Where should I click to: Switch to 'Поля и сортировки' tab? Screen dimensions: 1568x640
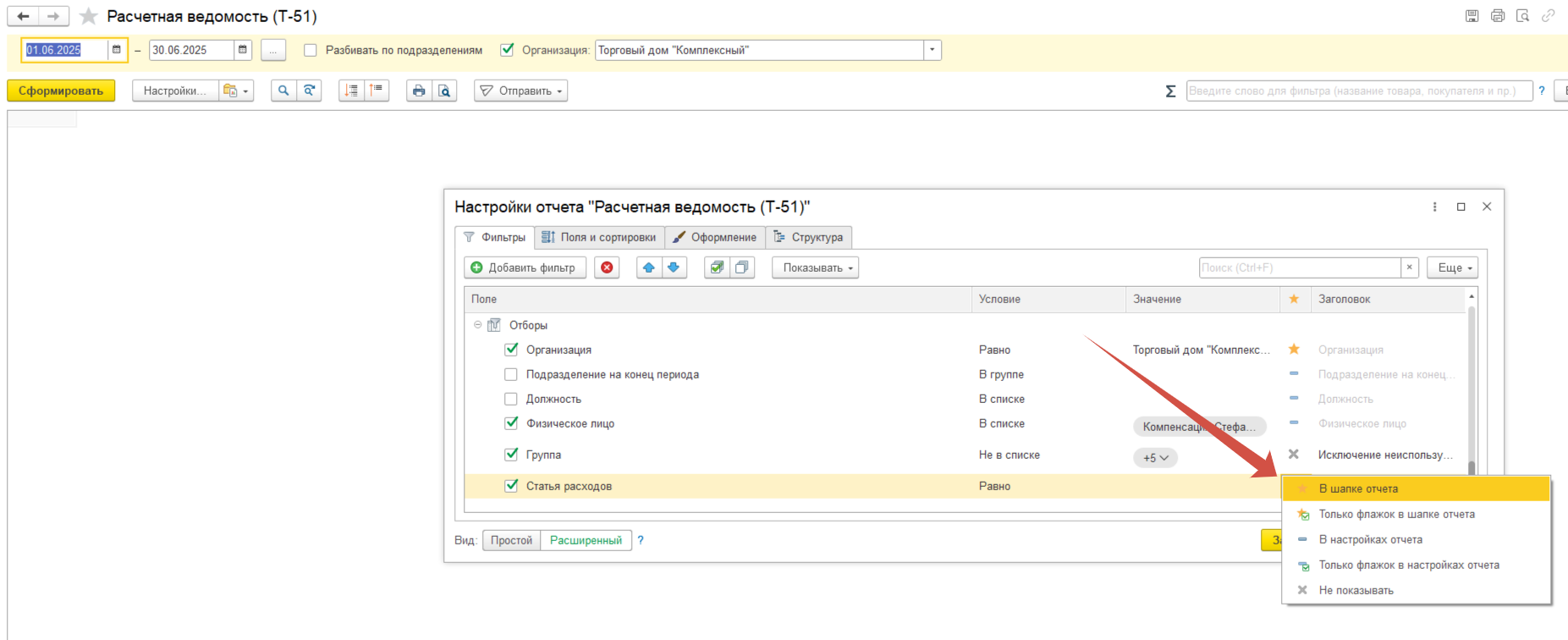click(x=599, y=237)
